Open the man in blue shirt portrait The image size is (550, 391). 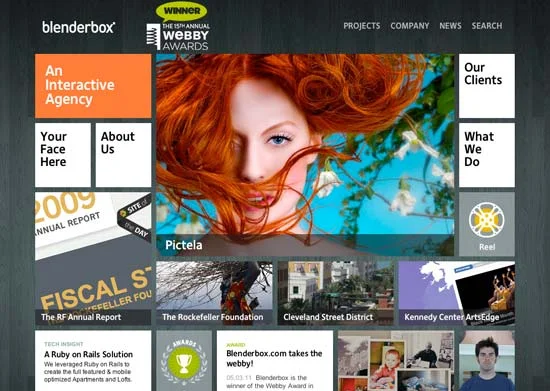(487, 360)
